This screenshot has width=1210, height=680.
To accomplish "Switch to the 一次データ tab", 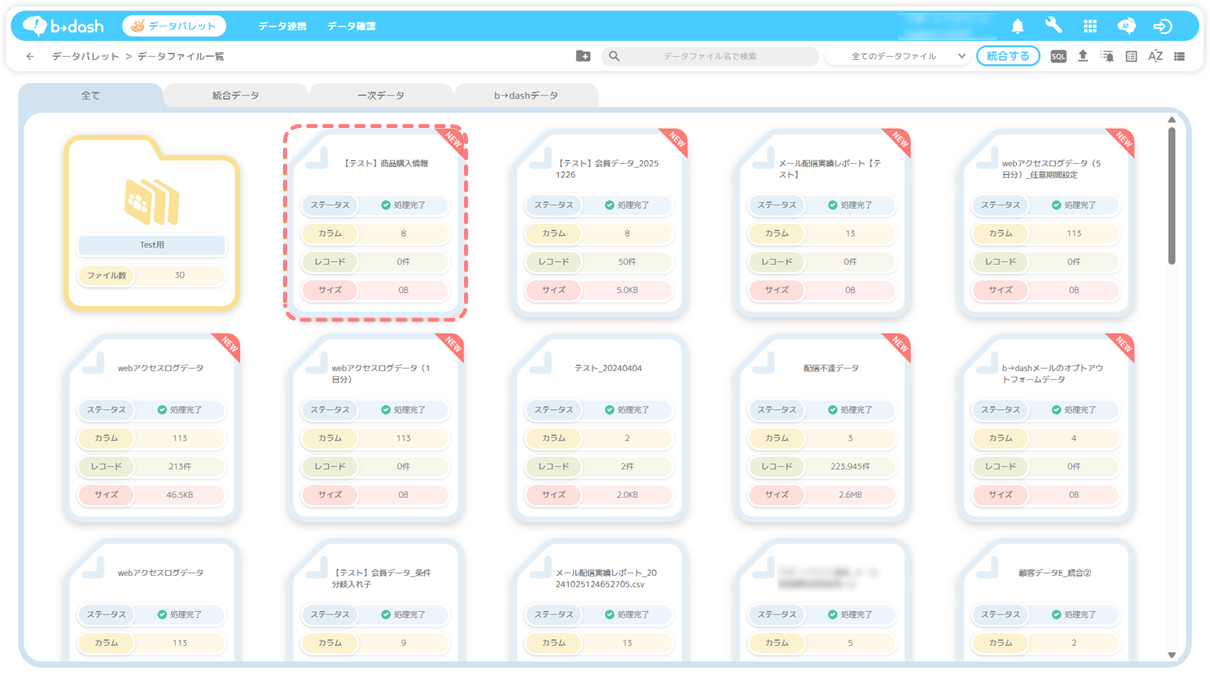I will tap(381, 96).
